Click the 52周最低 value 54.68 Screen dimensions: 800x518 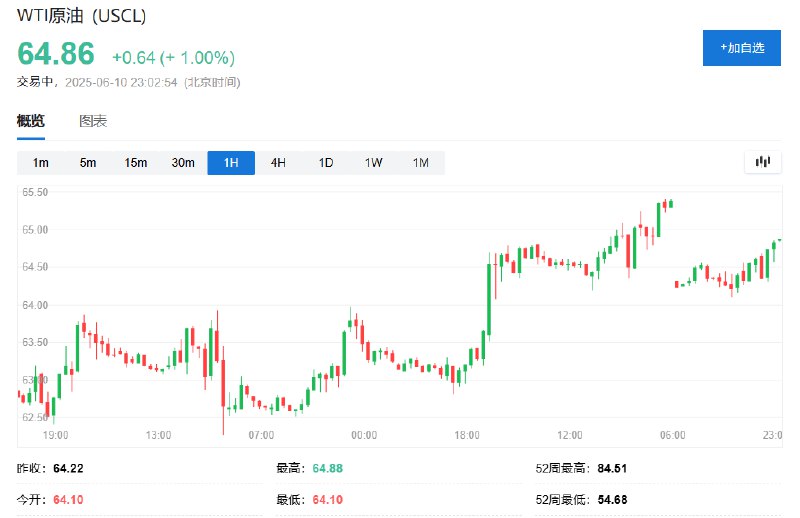(x=612, y=500)
